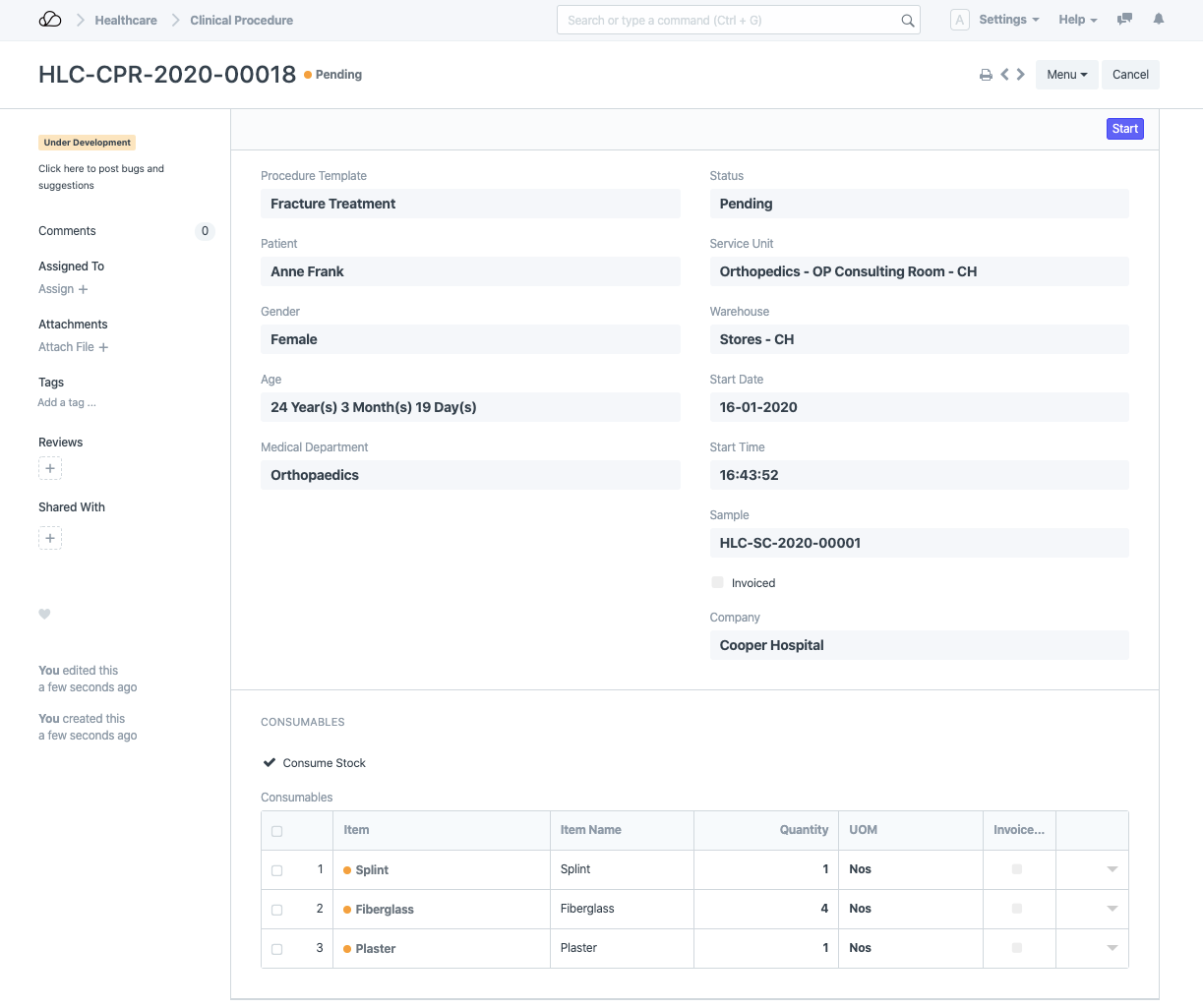The width and height of the screenshot is (1203, 1008).
Task: Open the Help dropdown
Action: point(1077,19)
